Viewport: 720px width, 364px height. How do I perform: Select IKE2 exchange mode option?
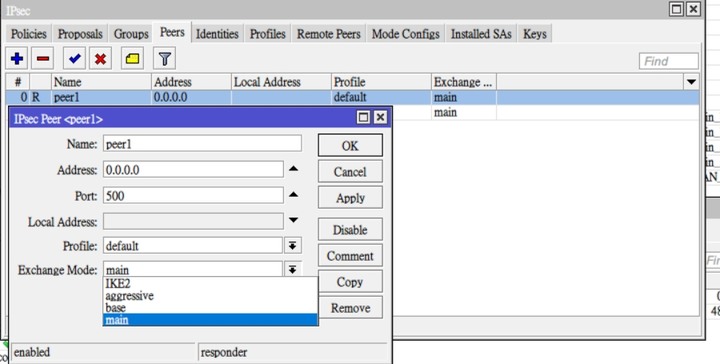tap(210, 284)
